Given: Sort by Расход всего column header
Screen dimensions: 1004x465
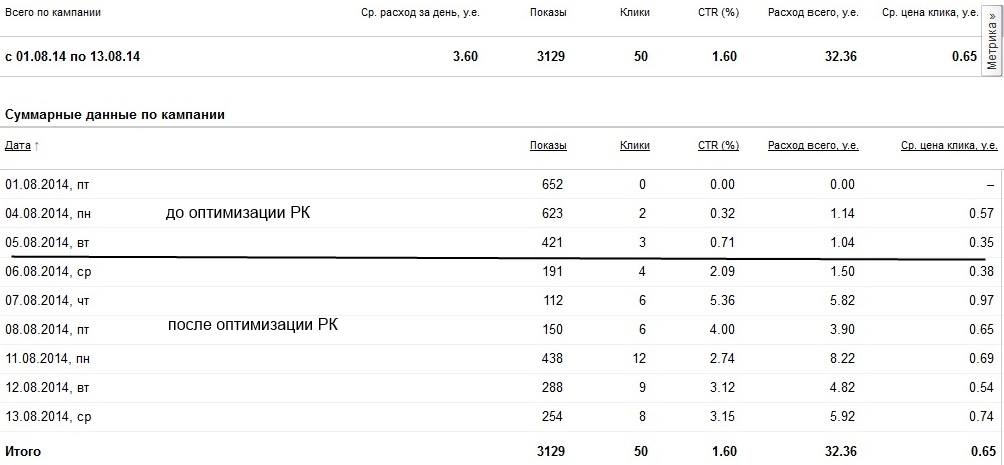Looking at the screenshot, I should click(813, 145).
